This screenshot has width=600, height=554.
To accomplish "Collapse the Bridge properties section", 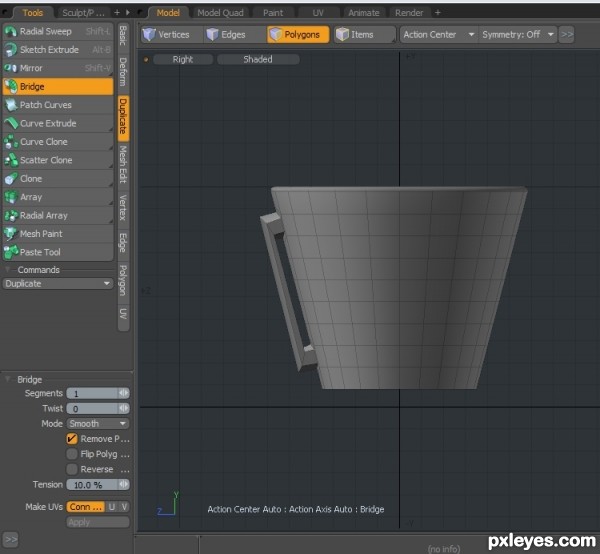I will tap(7, 379).
